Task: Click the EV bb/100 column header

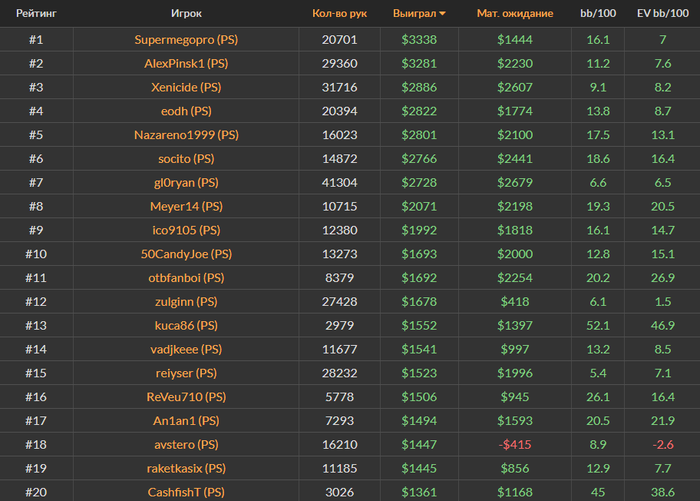Action: pyautogui.click(x=663, y=14)
